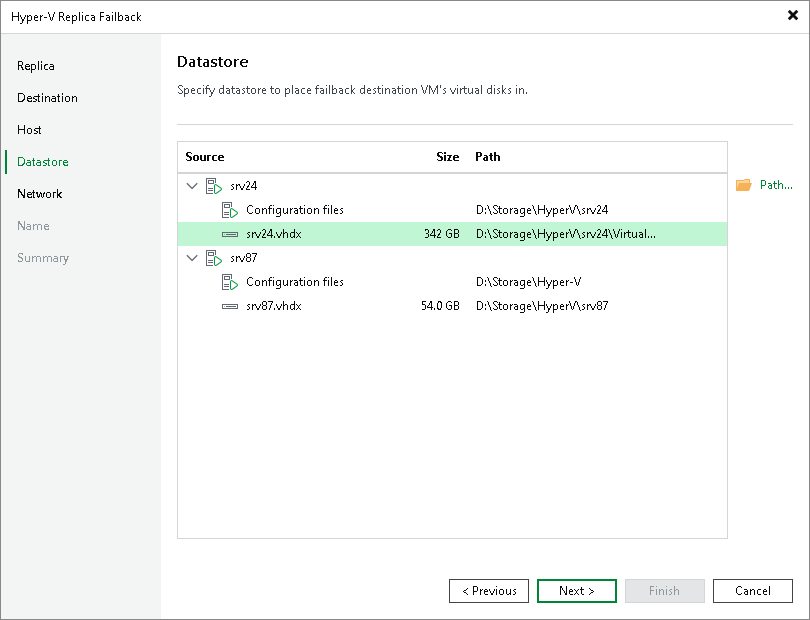Click path D:\Storage\HyperV\srv24\Virtual...
The width and height of the screenshot is (810, 620).
(x=566, y=234)
